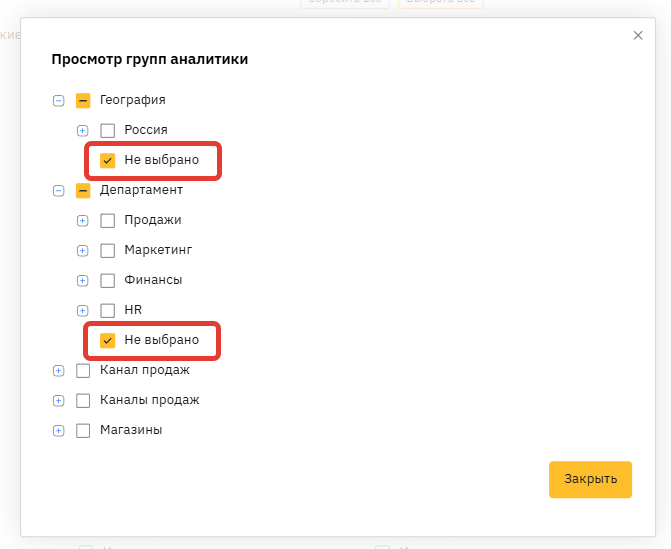Check the Россия checkbox
671x549 pixels.
108,130
